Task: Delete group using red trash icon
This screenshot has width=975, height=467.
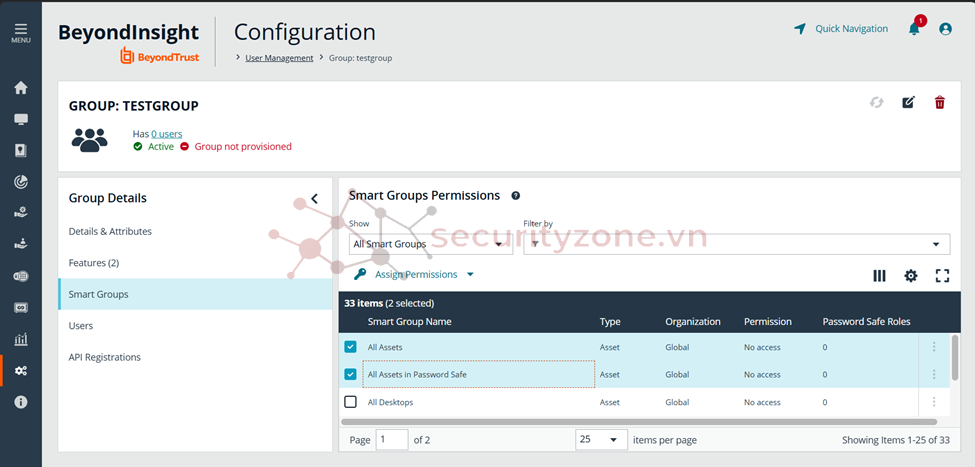Action: (x=939, y=102)
